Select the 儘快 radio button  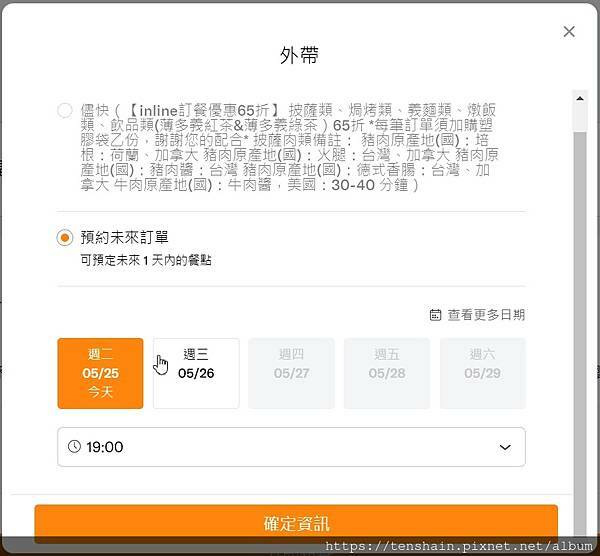pos(65,110)
